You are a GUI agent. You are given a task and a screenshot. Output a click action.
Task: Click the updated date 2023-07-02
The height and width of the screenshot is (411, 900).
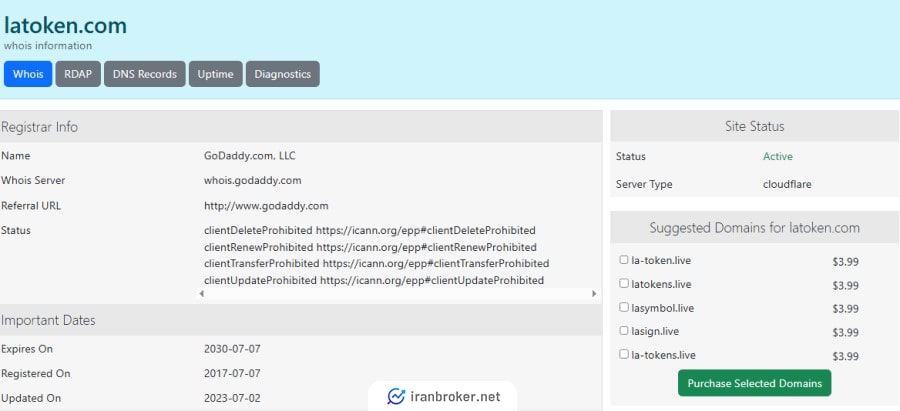point(232,398)
